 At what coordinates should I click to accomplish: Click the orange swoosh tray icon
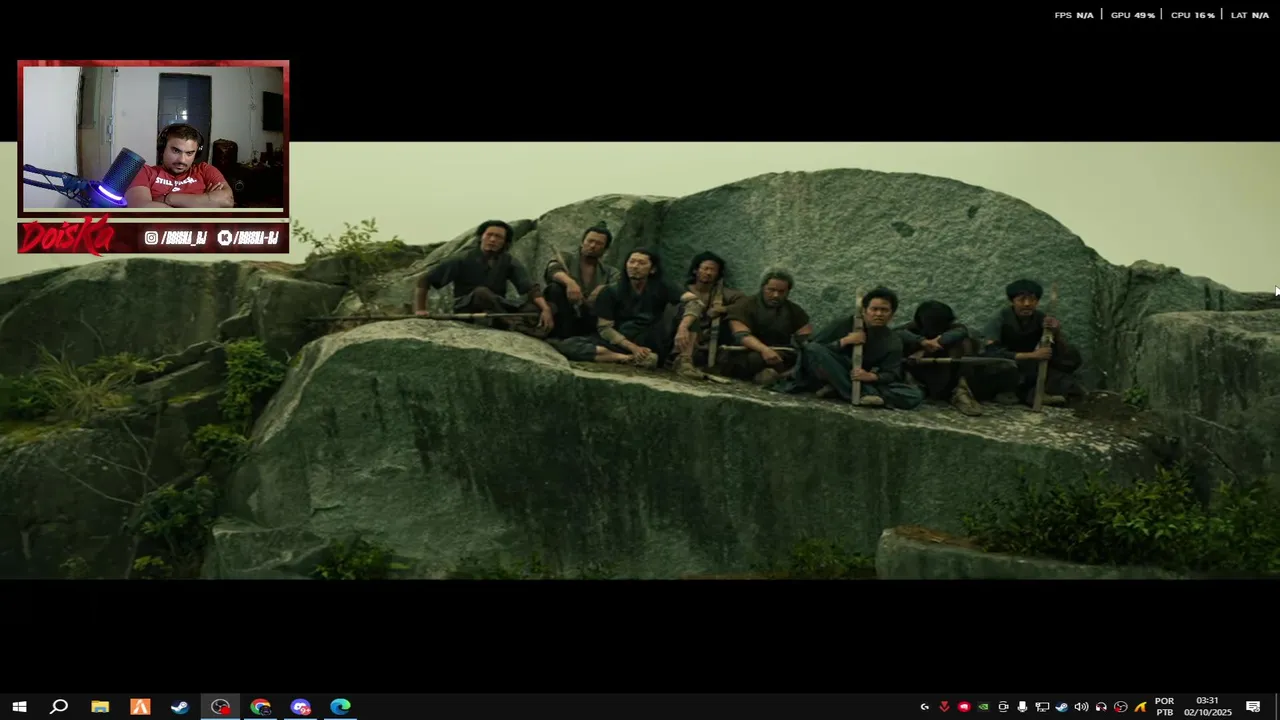click(1140, 706)
